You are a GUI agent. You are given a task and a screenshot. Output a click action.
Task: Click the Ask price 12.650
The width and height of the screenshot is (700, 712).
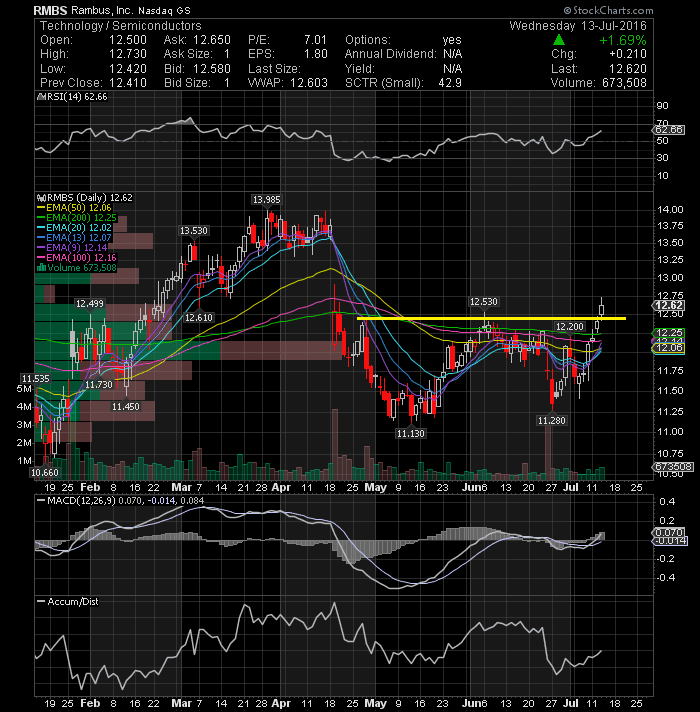(212, 40)
